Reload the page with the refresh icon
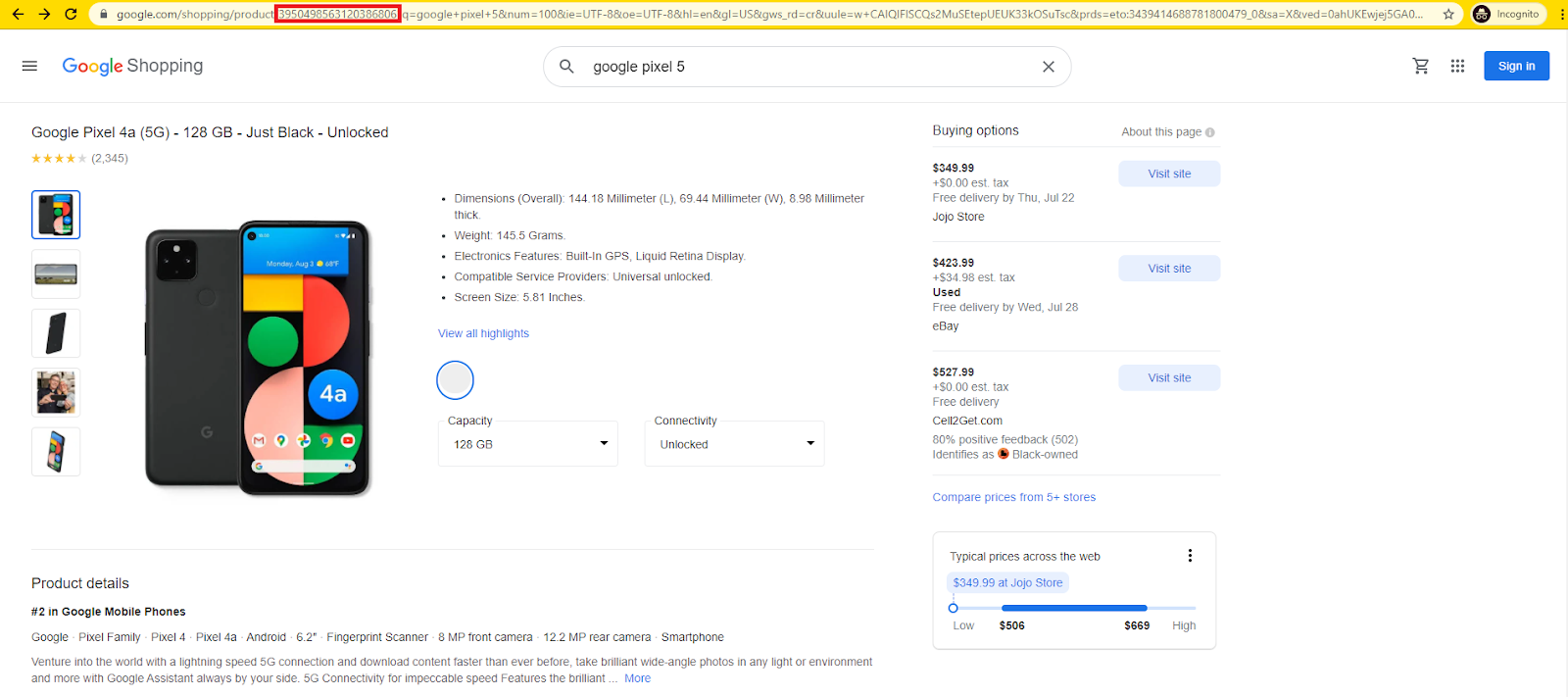 pyautogui.click(x=71, y=14)
